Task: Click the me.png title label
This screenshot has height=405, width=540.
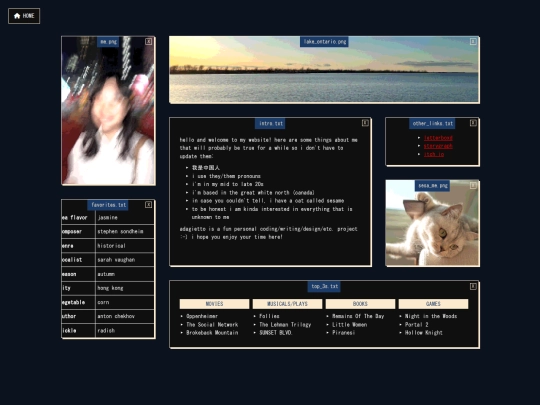Action: (108, 42)
